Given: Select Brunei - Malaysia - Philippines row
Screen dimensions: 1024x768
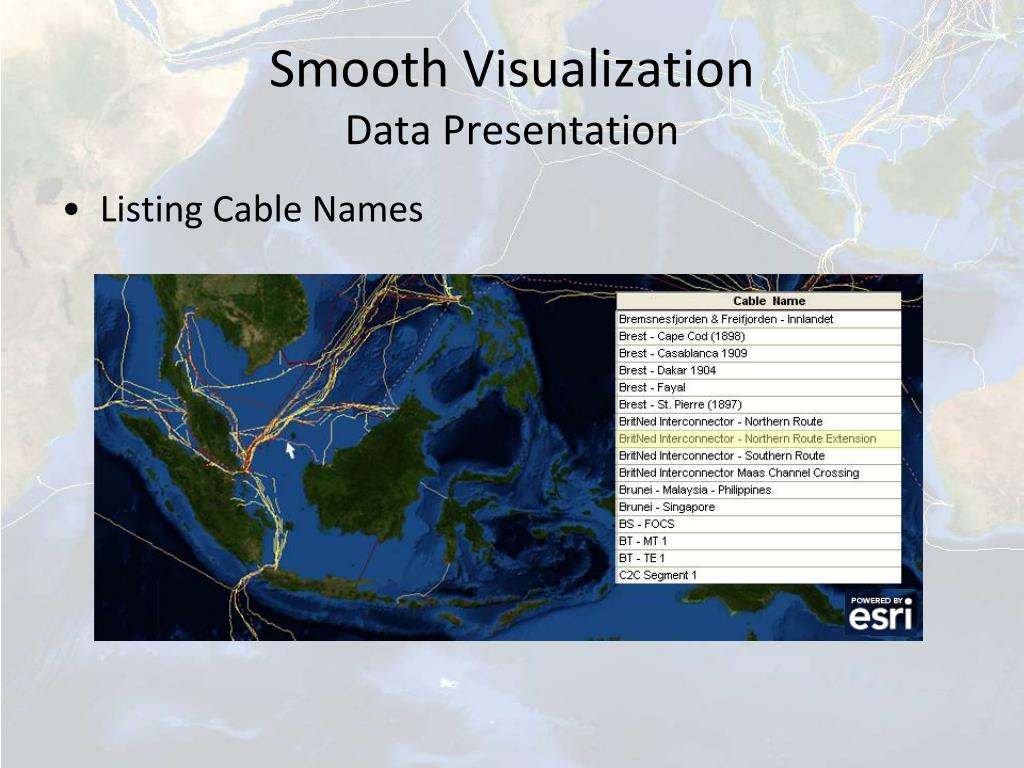Looking at the screenshot, I should point(759,490).
